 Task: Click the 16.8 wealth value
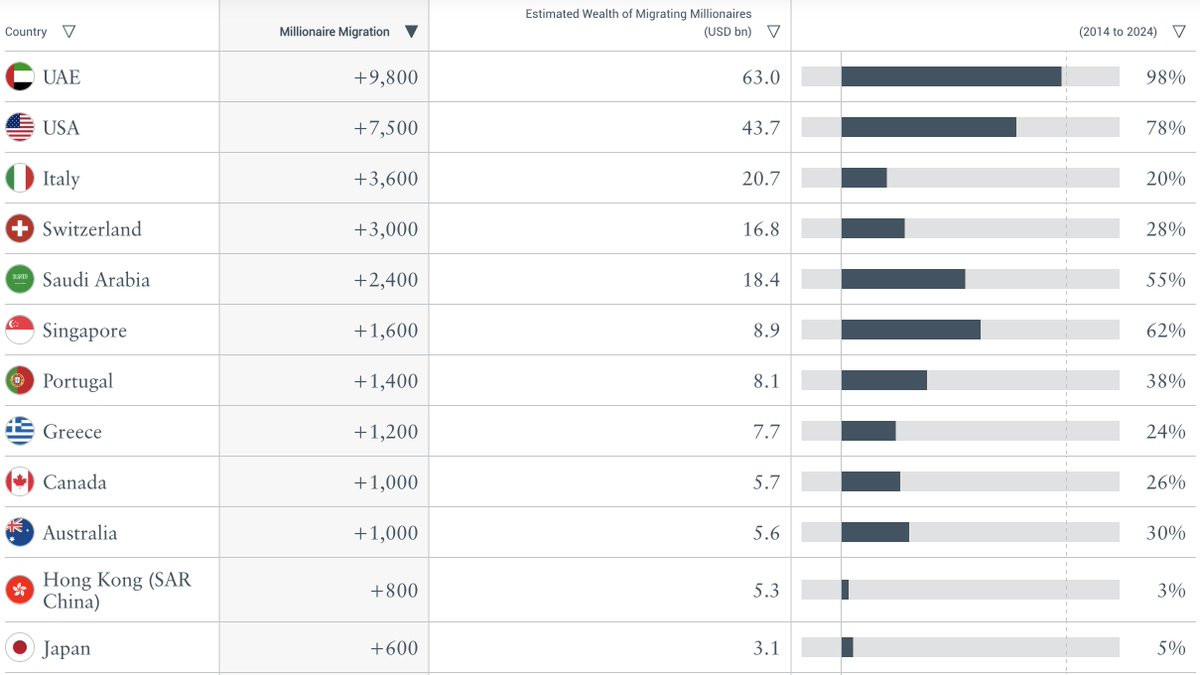(x=761, y=229)
